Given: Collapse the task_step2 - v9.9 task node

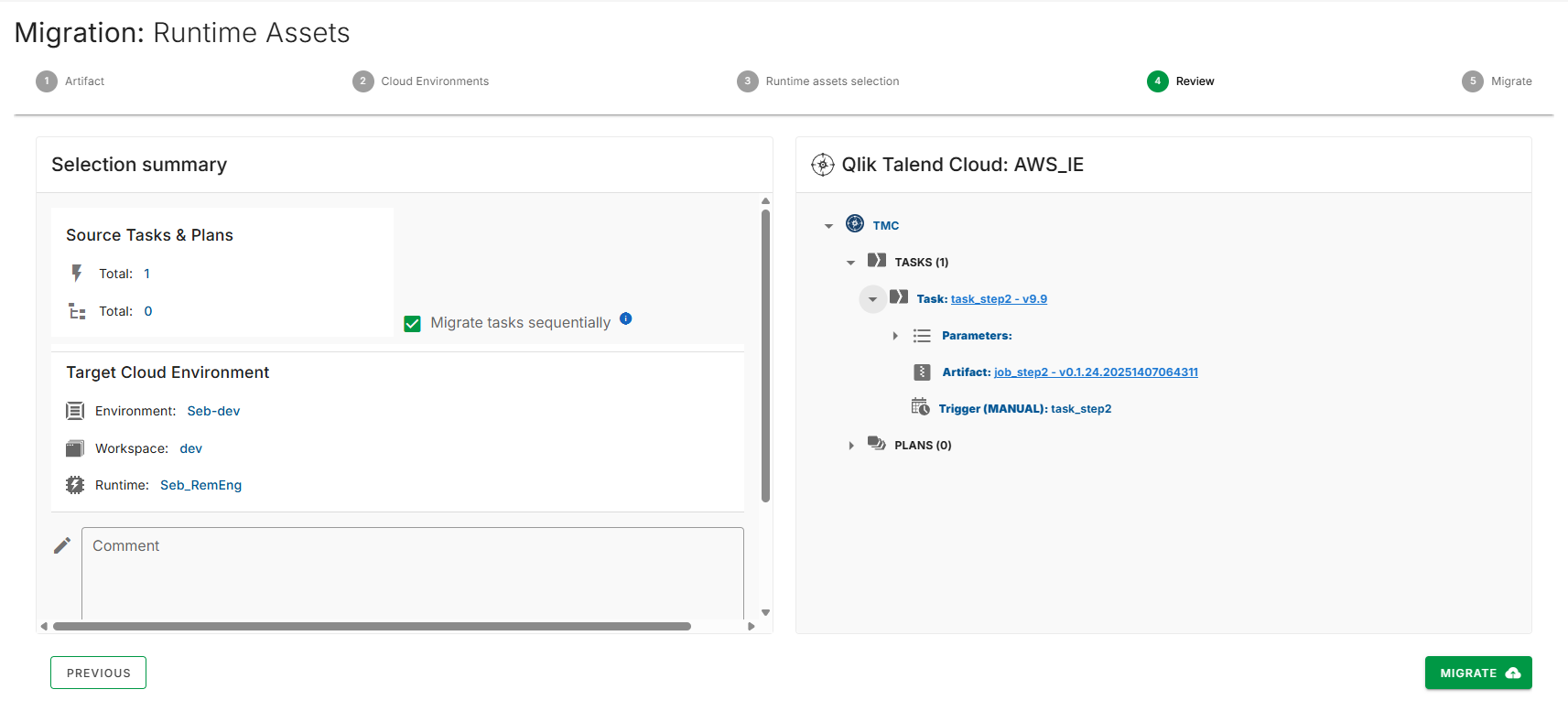Looking at the screenshot, I should (x=872, y=299).
